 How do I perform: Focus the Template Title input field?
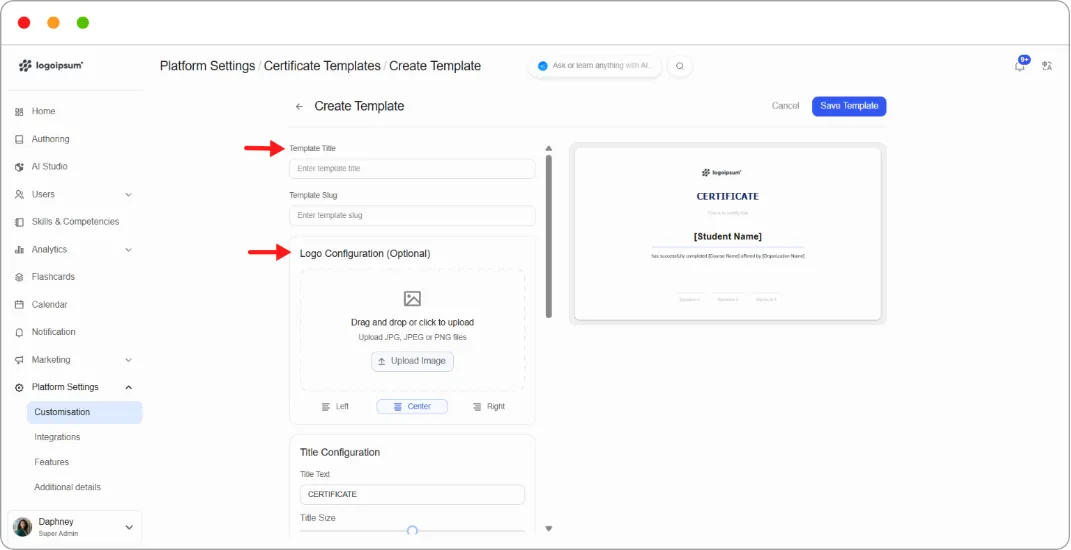click(412, 169)
